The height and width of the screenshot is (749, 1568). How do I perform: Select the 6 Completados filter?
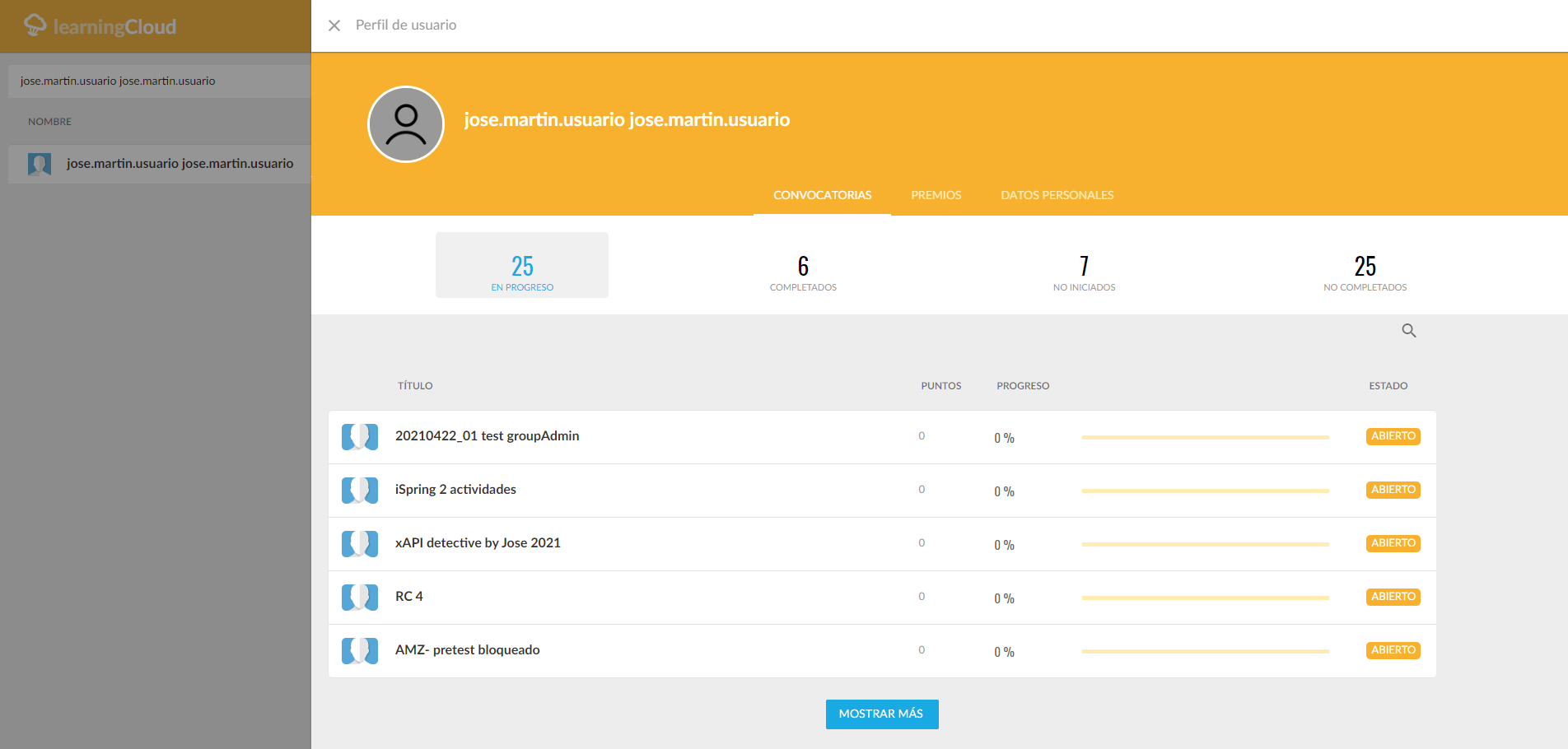click(x=803, y=272)
